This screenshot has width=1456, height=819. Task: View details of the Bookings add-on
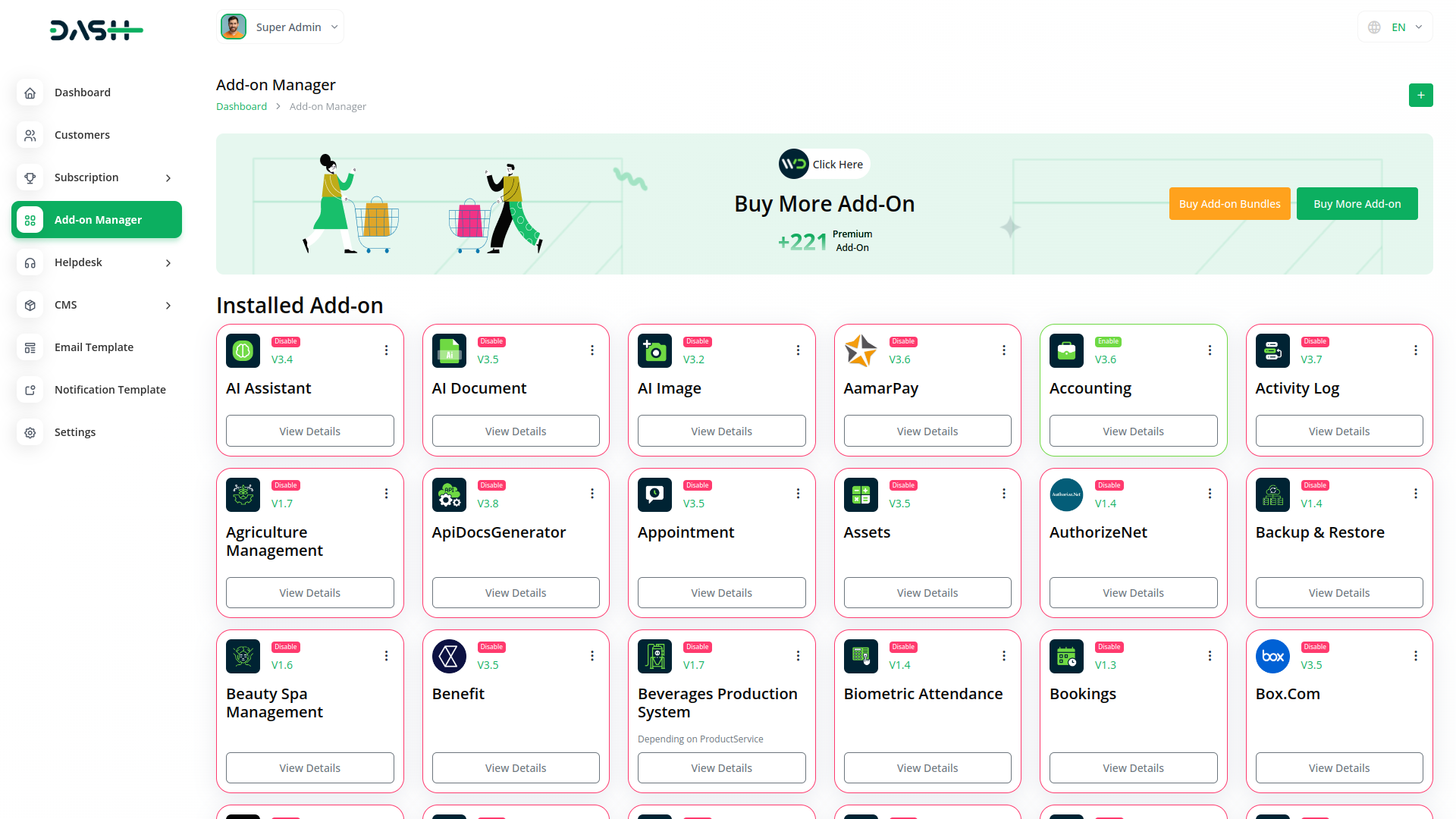pyautogui.click(x=1133, y=767)
